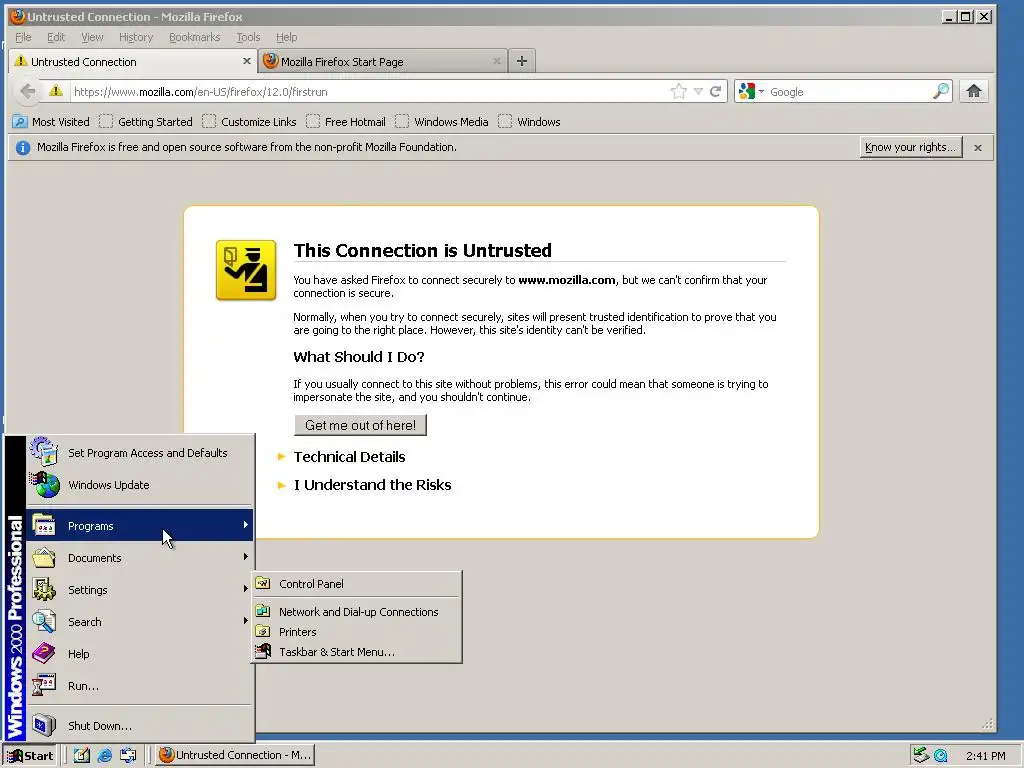The width and height of the screenshot is (1024, 768).
Task: Click the round blue system tray icon
Action: tap(941, 756)
